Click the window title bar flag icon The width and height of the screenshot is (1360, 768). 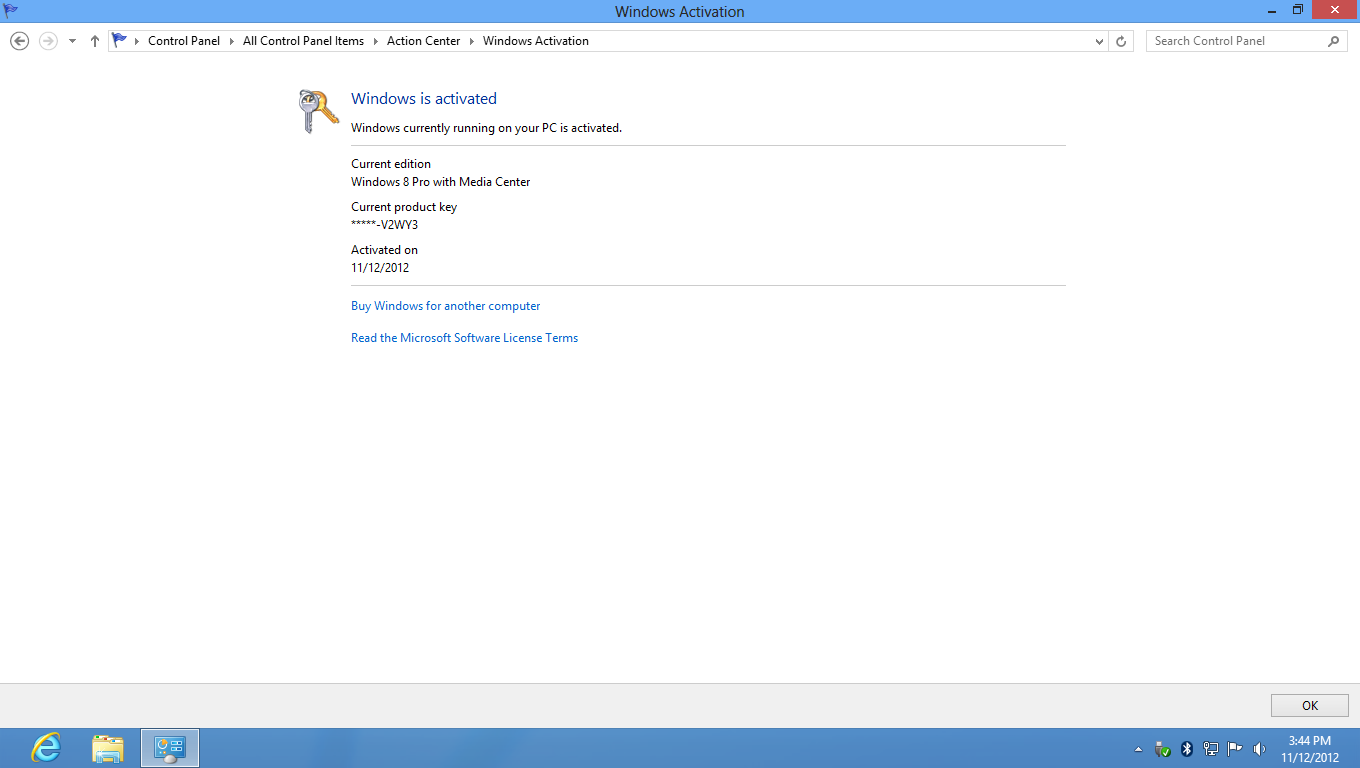pos(11,10)
